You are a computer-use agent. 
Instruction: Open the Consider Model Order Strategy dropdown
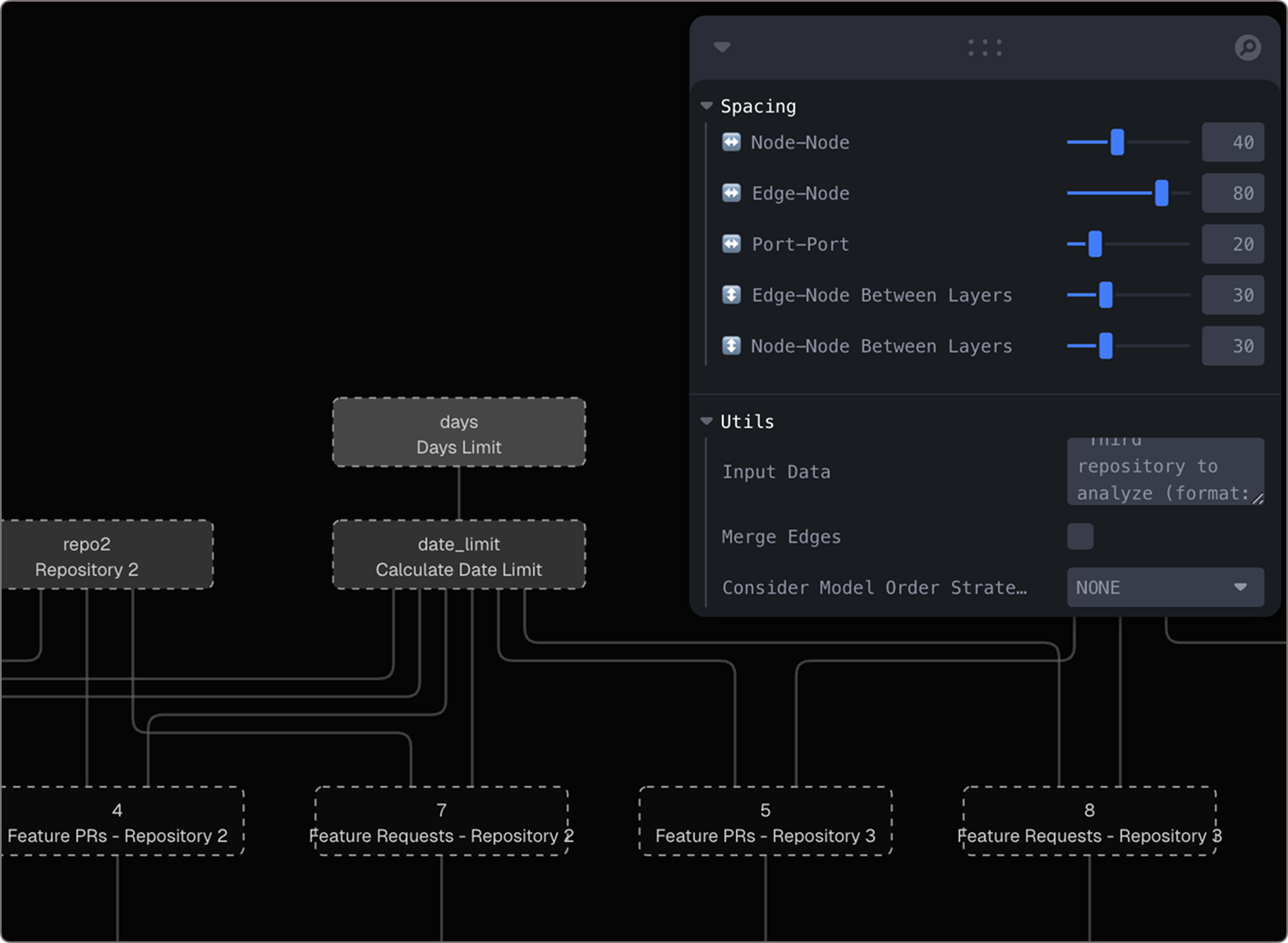[1166, 587]
